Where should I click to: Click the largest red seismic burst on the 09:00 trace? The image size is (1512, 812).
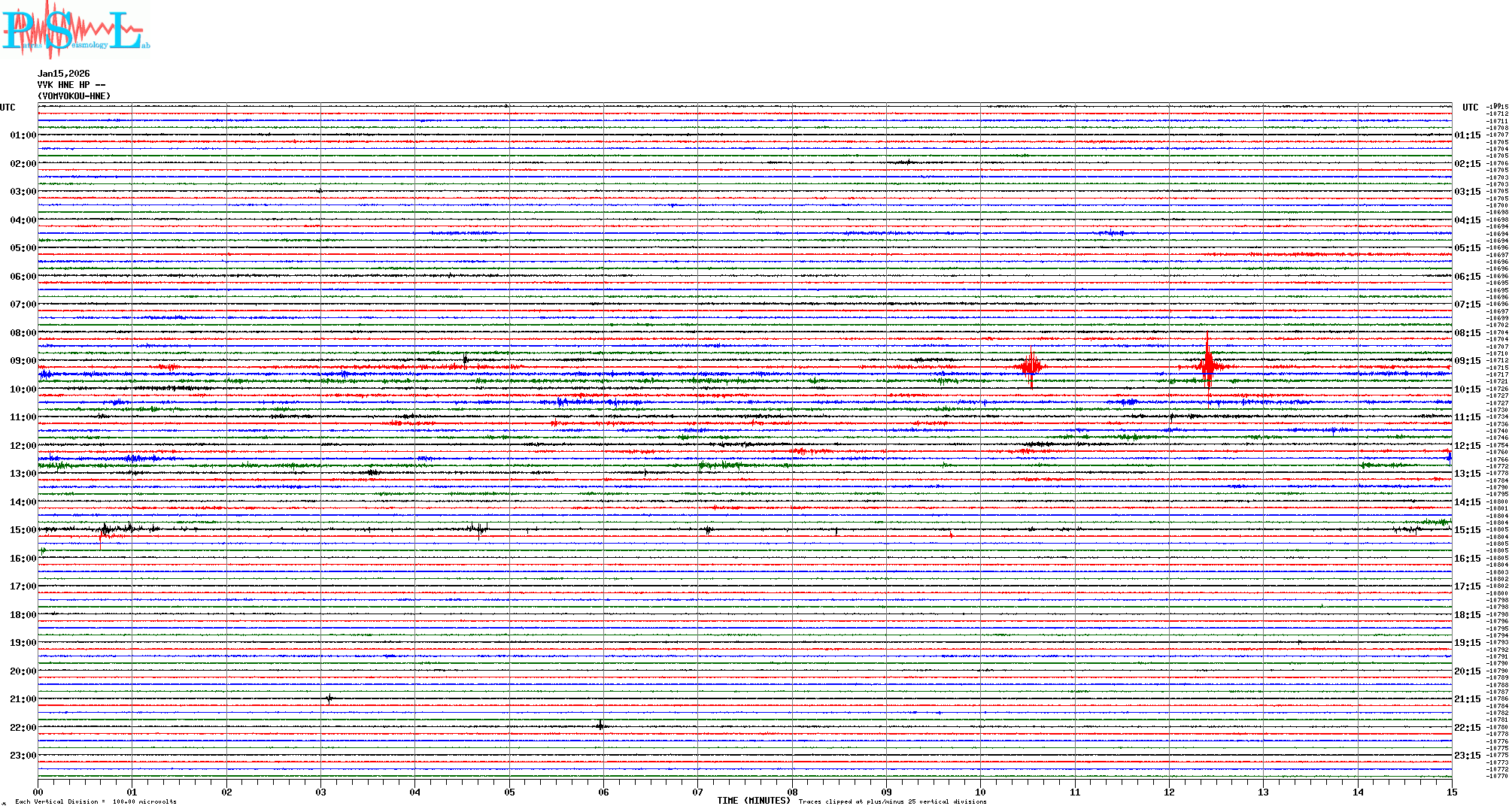[1208, 366]
